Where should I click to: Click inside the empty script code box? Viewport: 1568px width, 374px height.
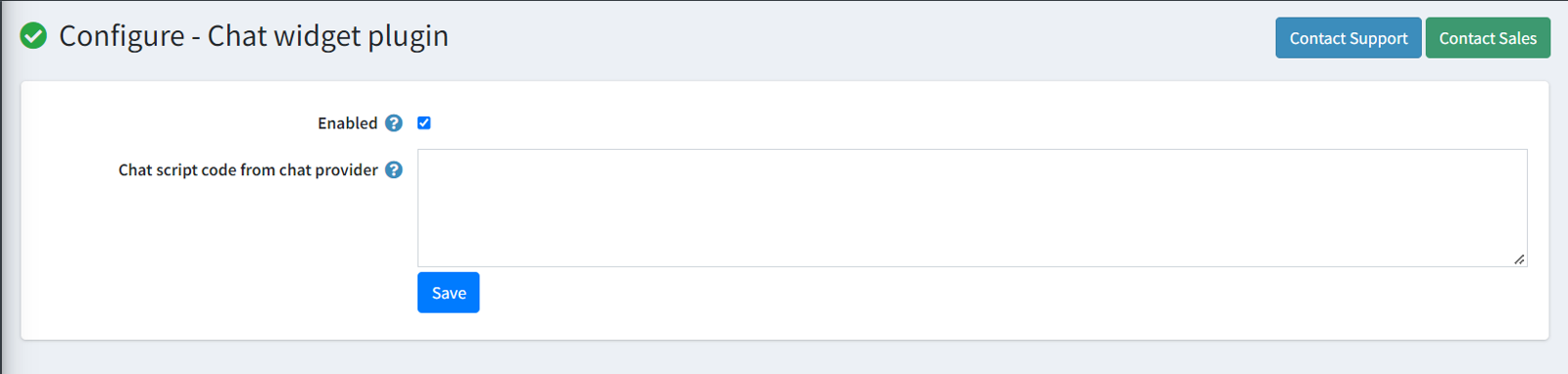point(972,208)
